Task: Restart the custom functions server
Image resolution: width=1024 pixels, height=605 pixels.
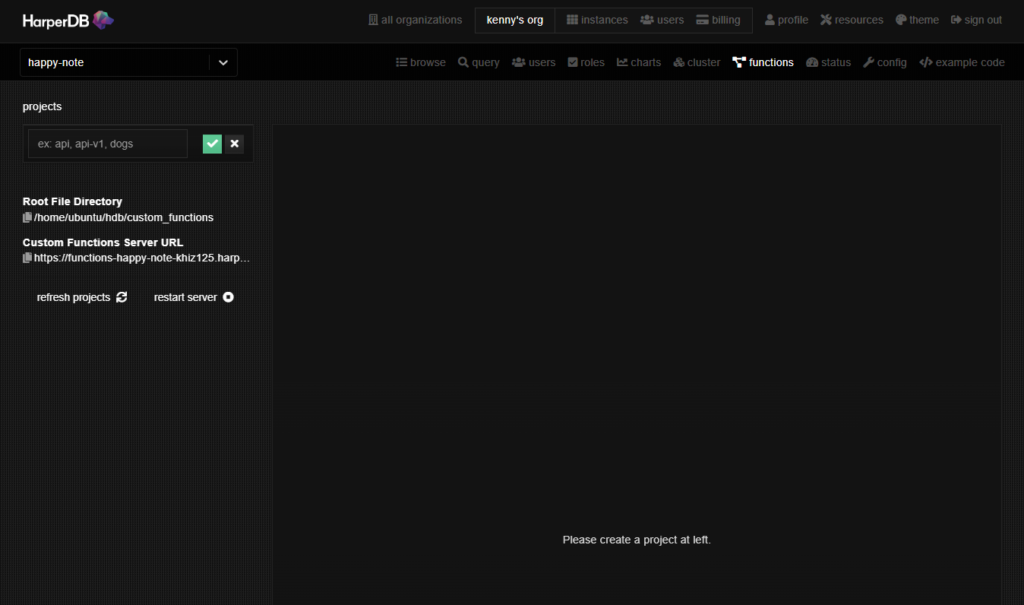Action: 194,297
